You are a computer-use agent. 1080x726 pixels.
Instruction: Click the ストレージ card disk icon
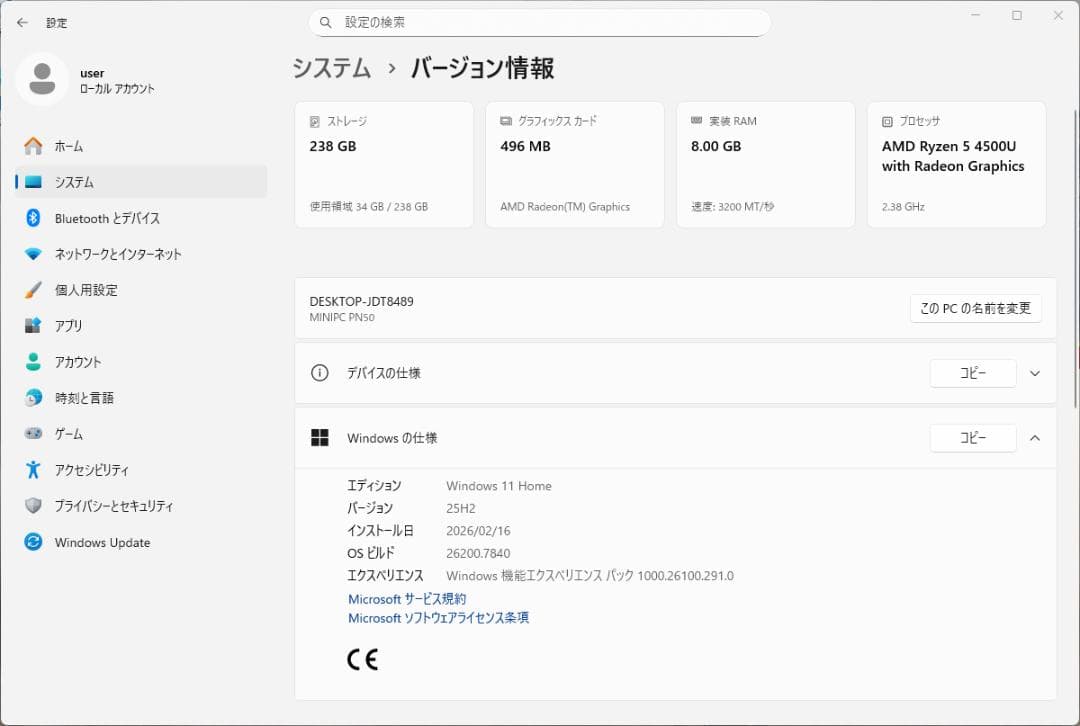(x=315, y=121)
